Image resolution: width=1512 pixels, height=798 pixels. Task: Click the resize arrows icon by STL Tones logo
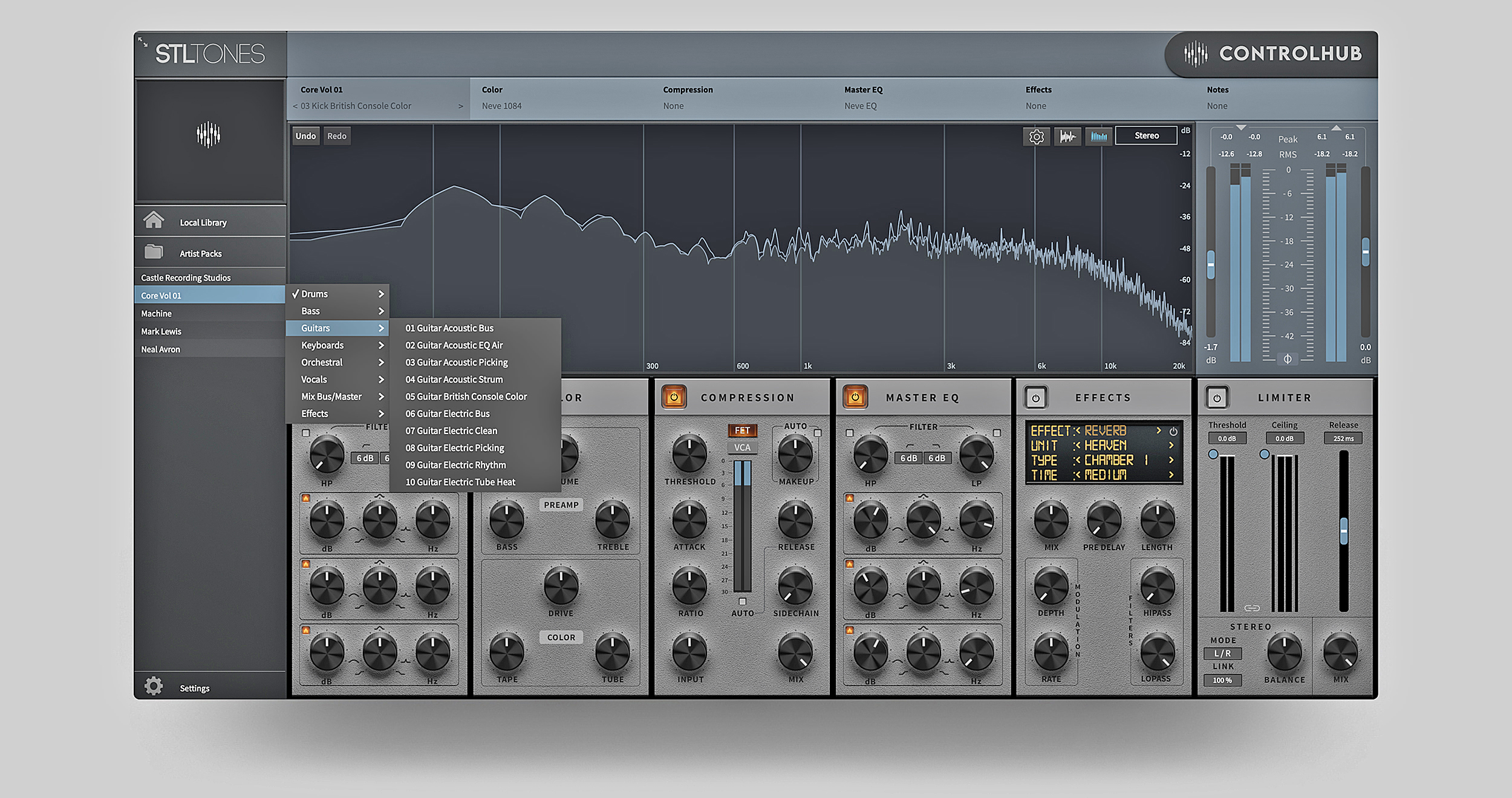[143, 42]
